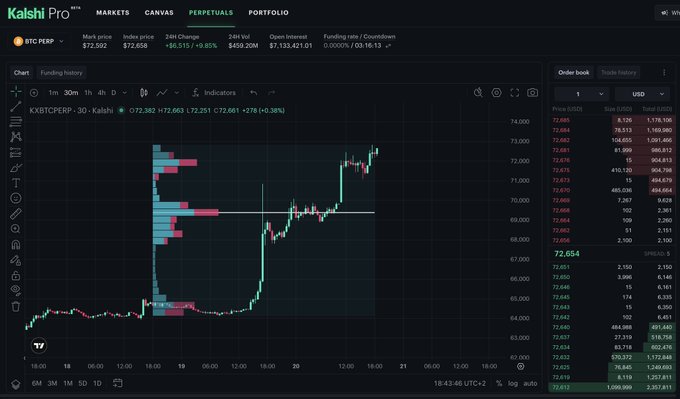Viewport: 680px width, 399px height.
Task: Expand the timeframe interval dropdown
Action: pyautogui.click(x=124, y=93)
